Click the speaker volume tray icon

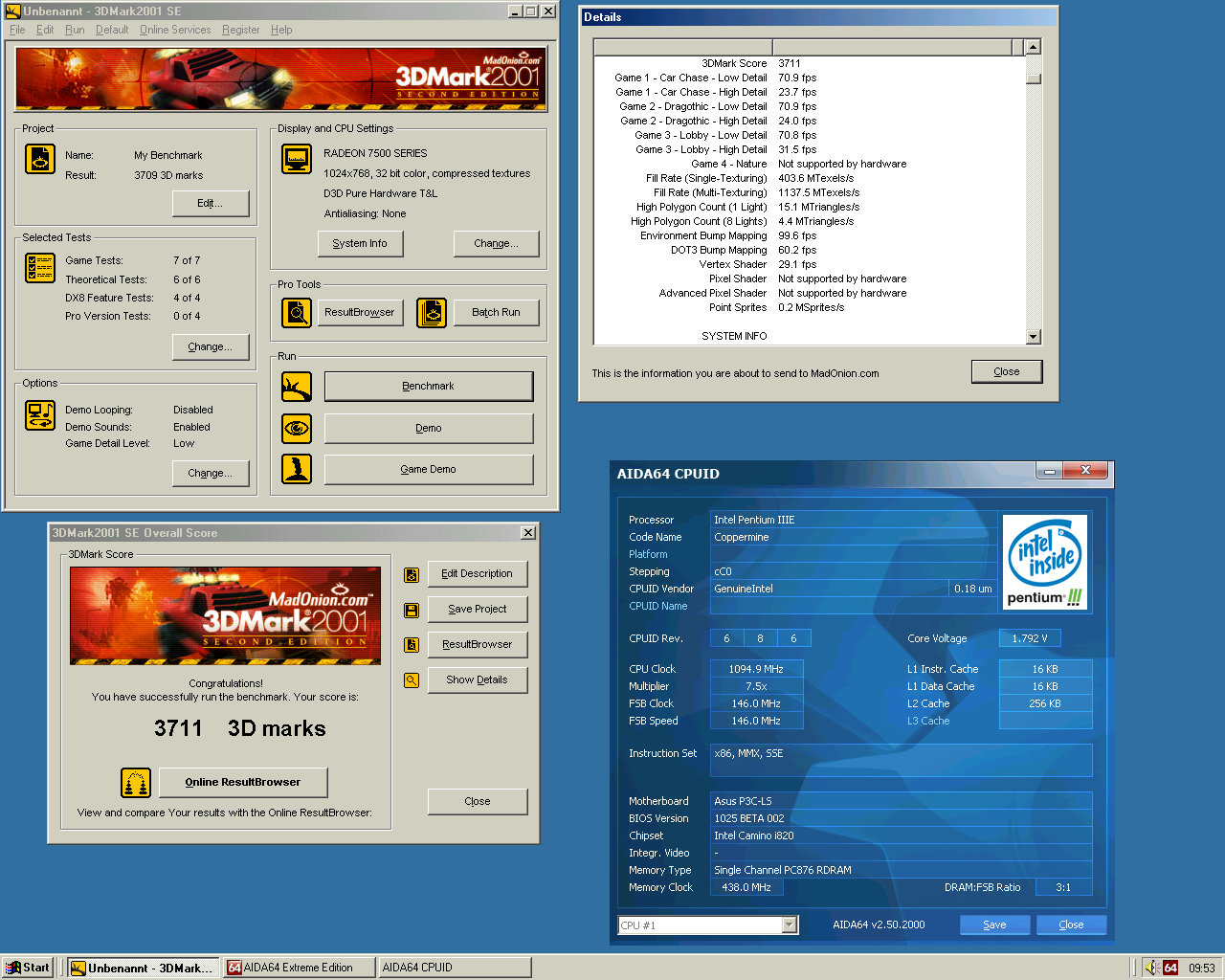point(1152,968)
